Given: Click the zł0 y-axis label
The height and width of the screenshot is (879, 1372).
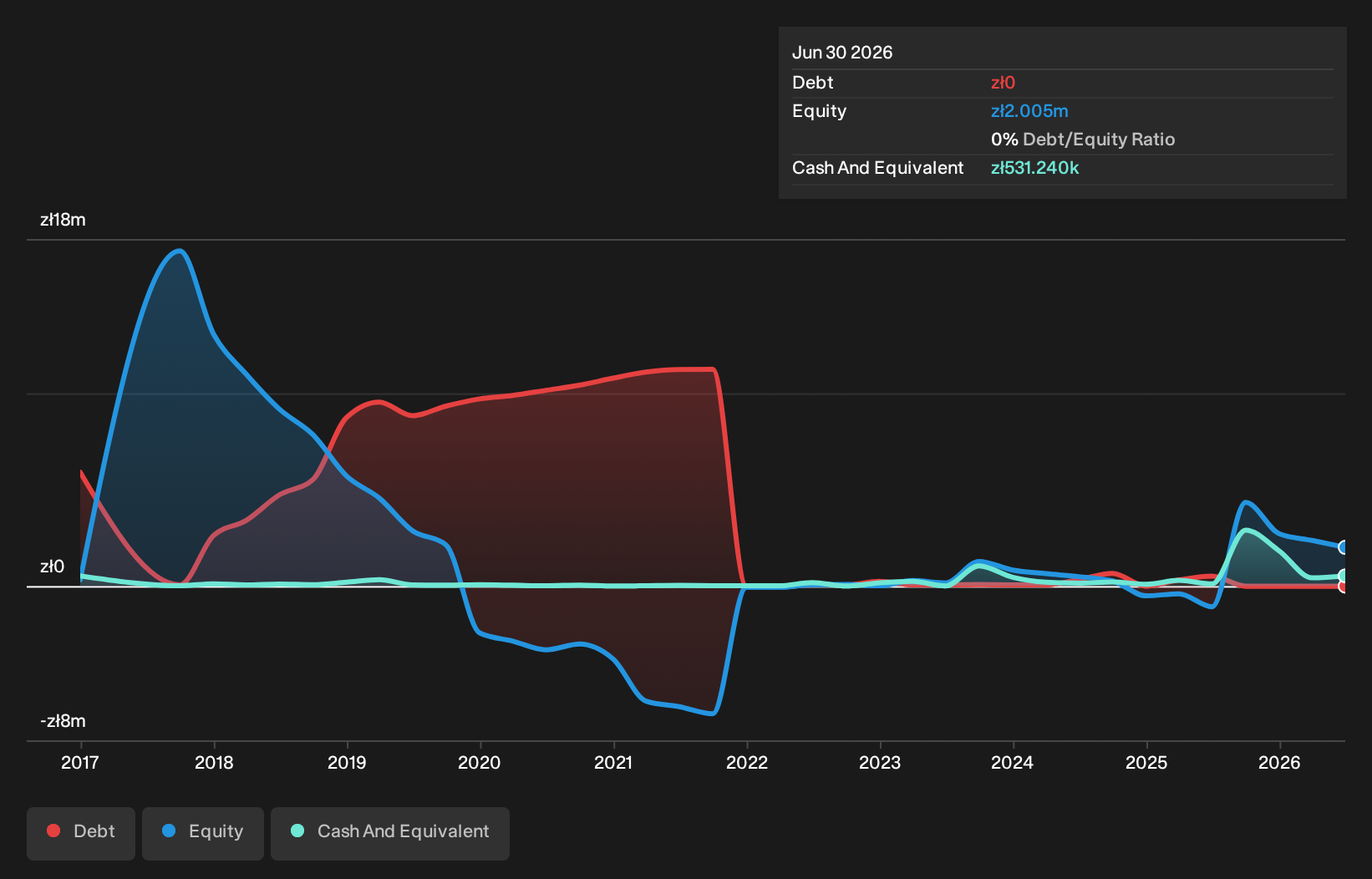Looking at the screenshot, I should [52, 567].
